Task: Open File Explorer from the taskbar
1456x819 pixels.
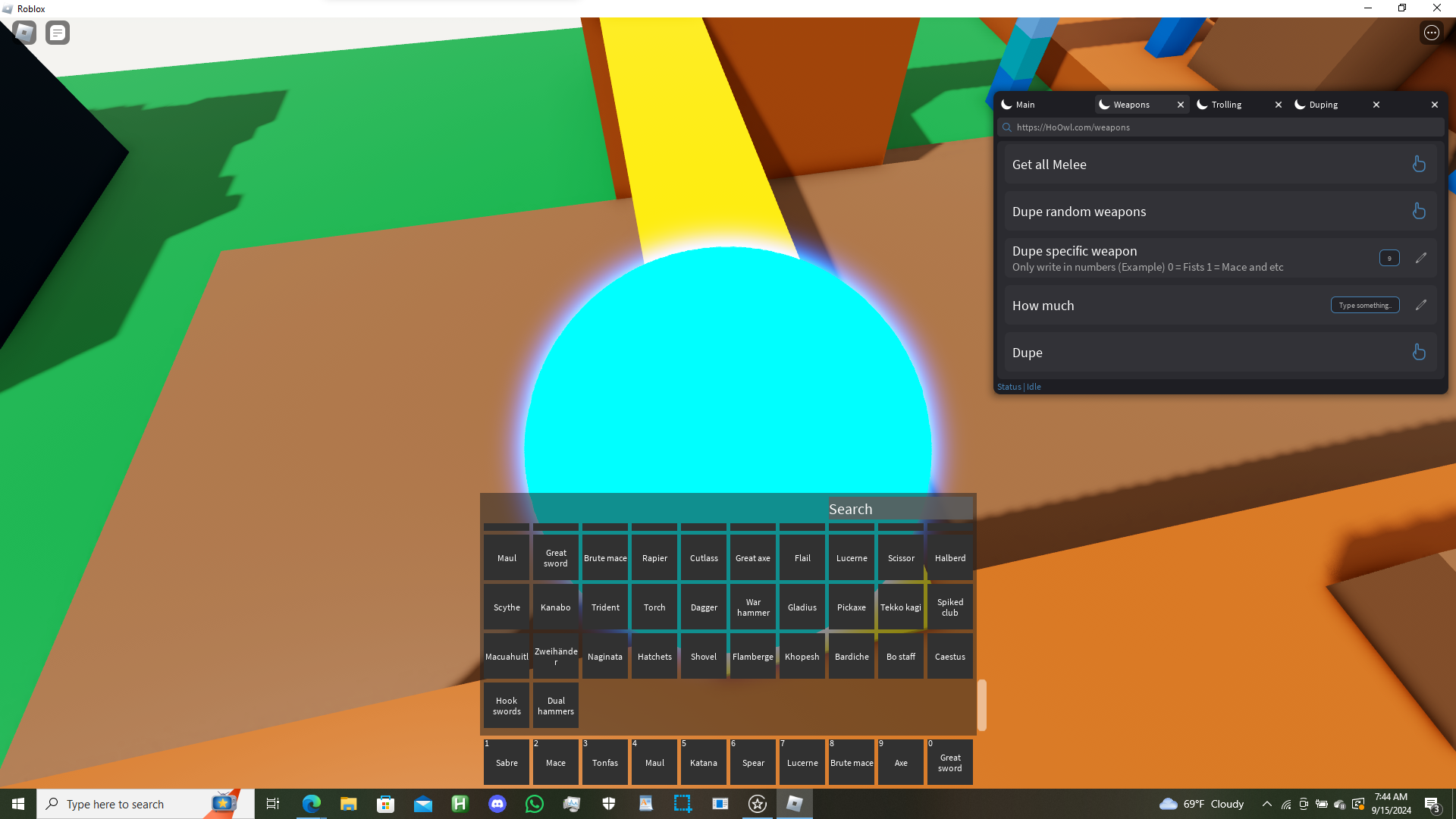Action: [x=348, y=804]
